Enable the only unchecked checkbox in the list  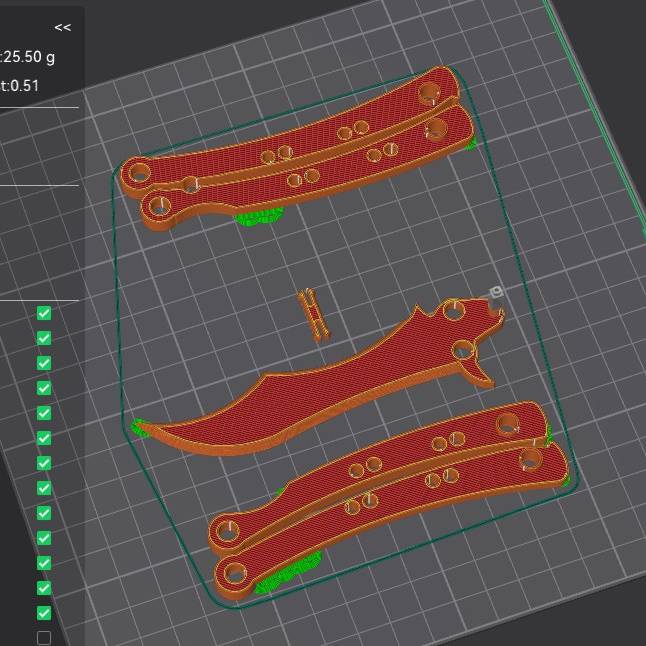click(44, 638)
